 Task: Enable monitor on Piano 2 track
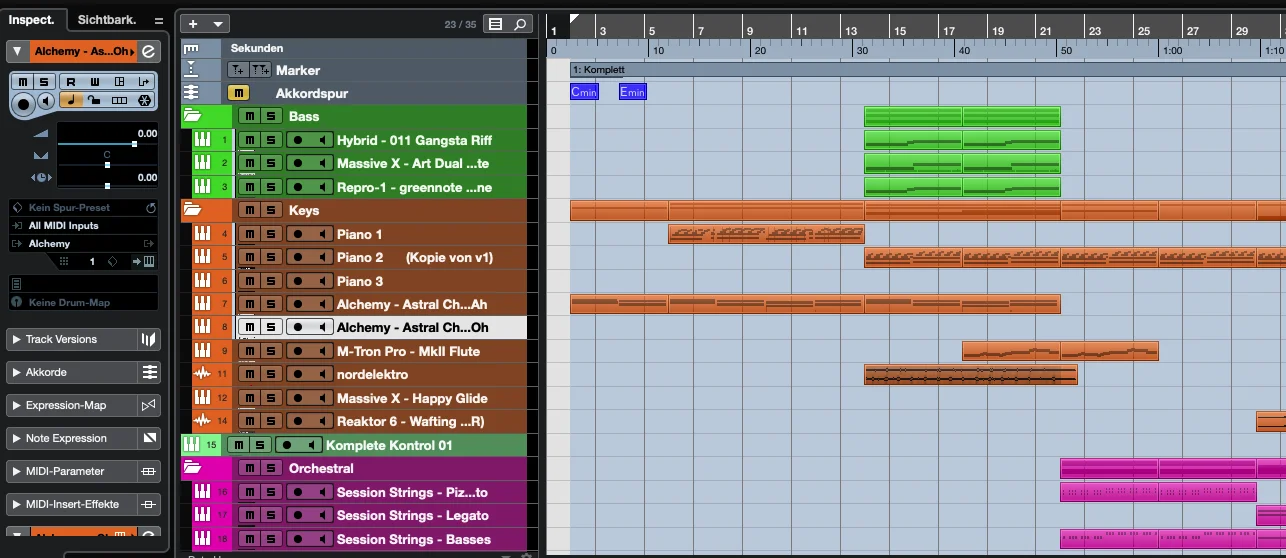[321, 257]
